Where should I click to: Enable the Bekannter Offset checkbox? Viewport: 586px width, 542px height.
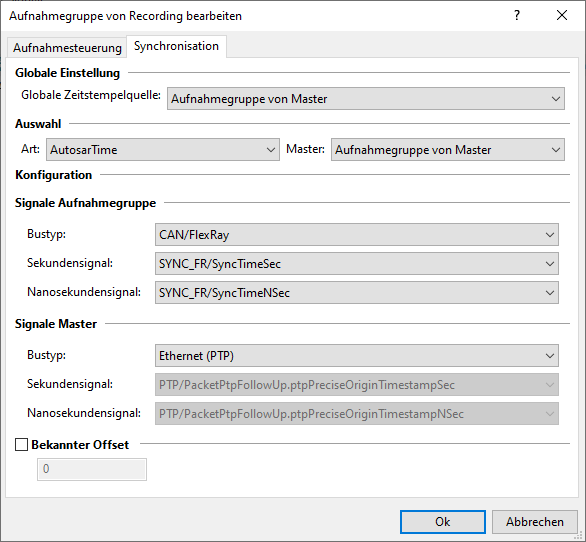tap(21, 444)
